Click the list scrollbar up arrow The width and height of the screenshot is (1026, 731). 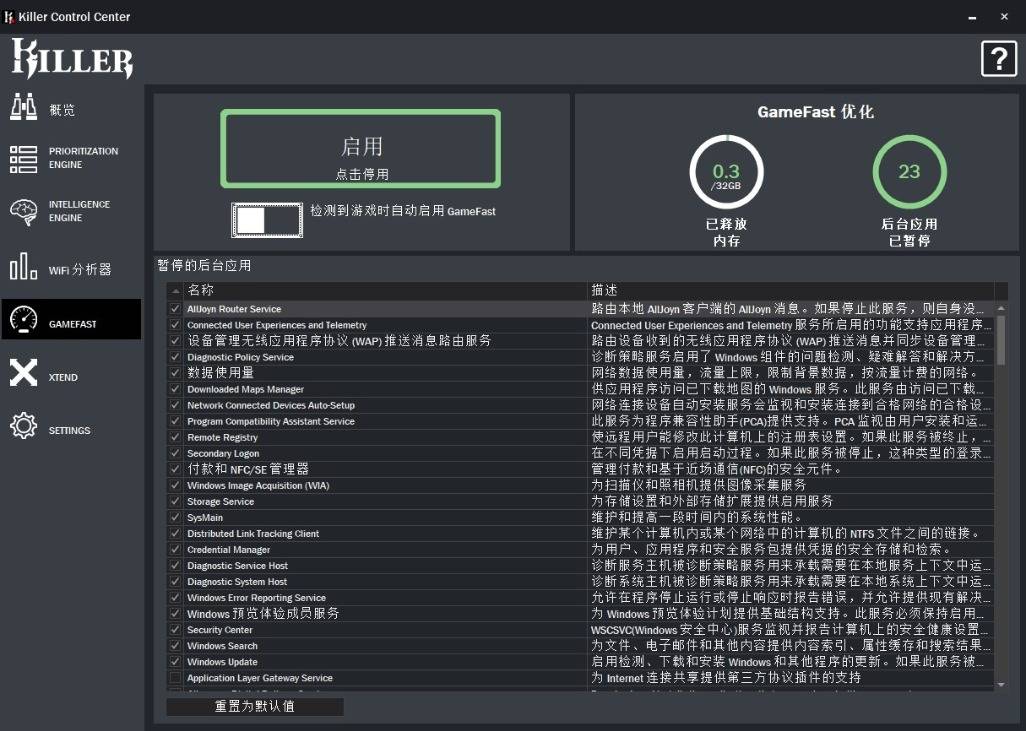(x=1000, y=308)
